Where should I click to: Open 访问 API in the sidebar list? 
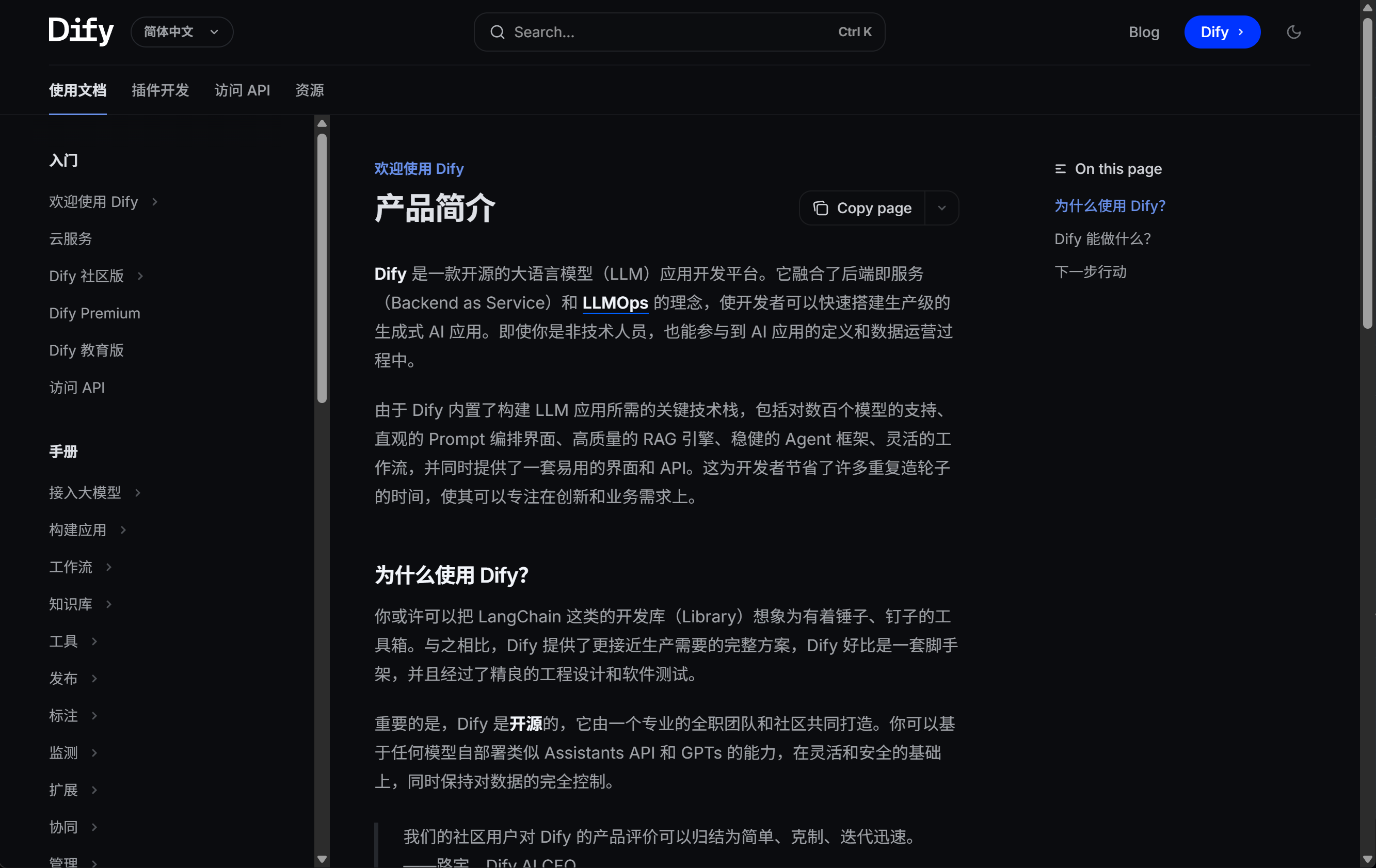coord(77,388)
